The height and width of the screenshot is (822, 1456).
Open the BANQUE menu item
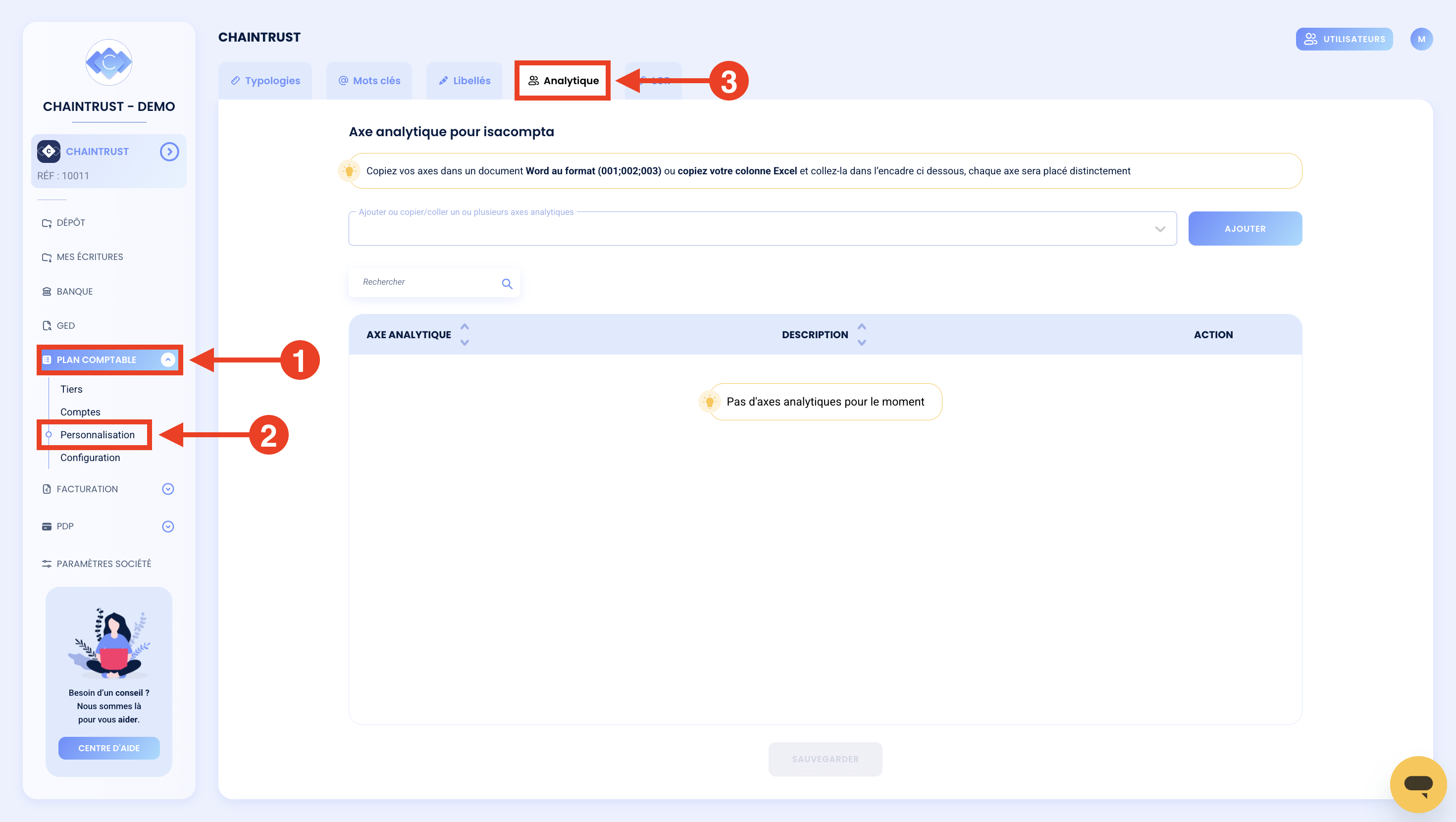(x=75, y=292)
